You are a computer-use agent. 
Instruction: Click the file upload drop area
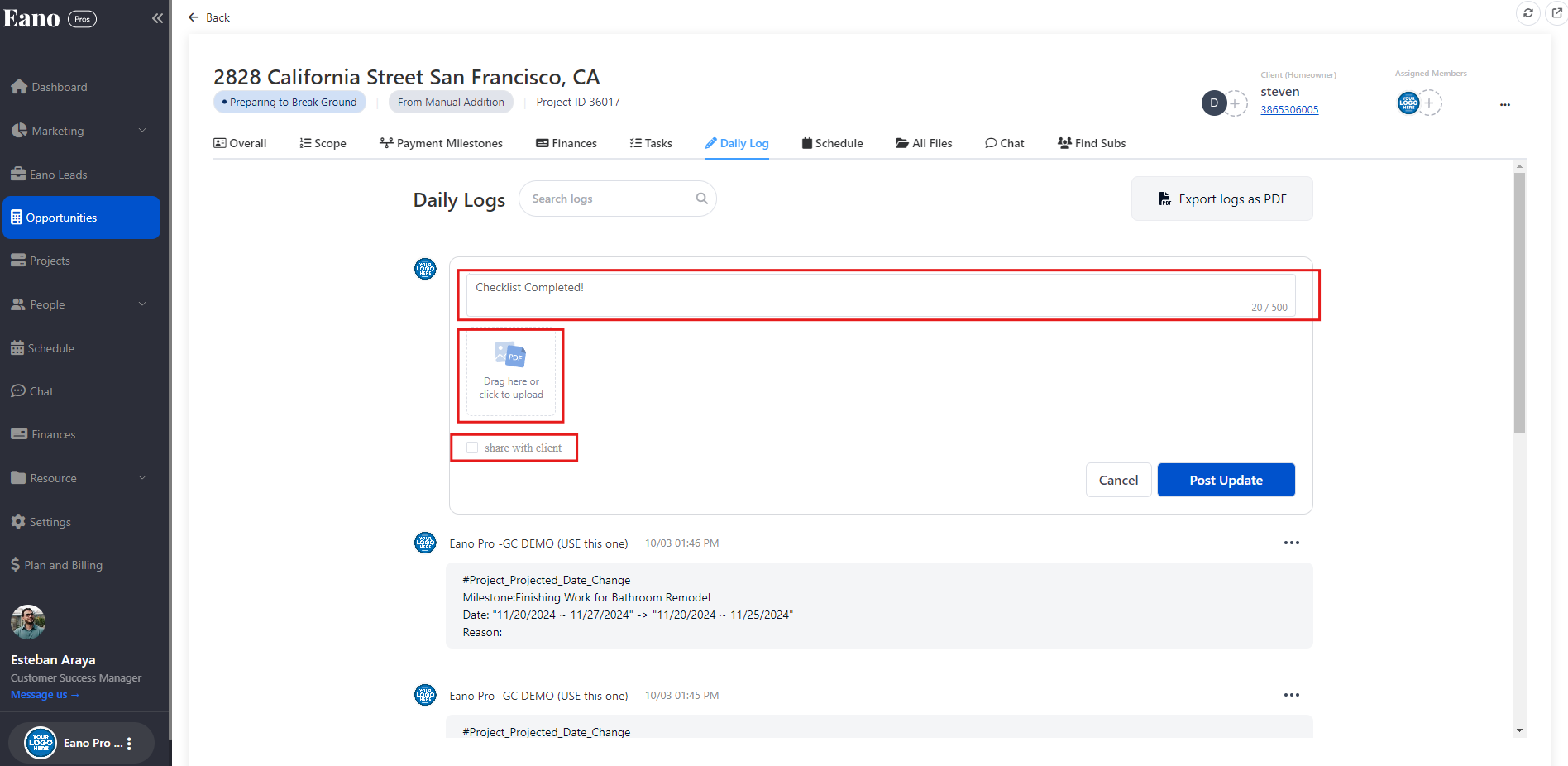click(511, 376)
